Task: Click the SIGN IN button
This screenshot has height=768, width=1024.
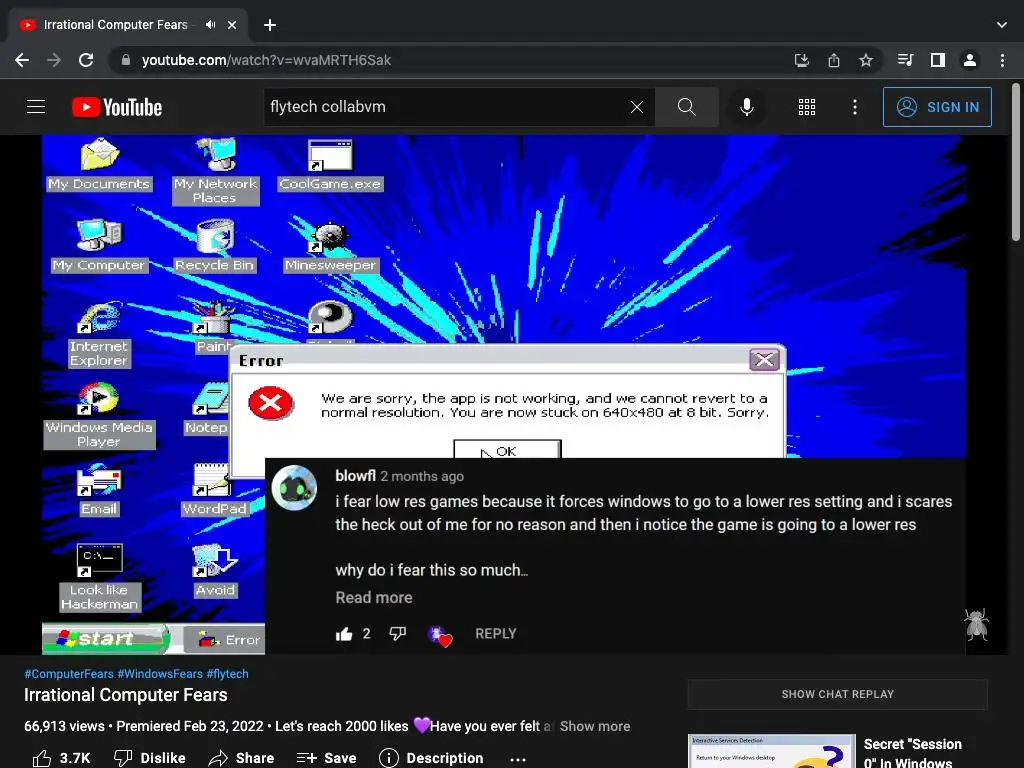Action: (937, 107)
